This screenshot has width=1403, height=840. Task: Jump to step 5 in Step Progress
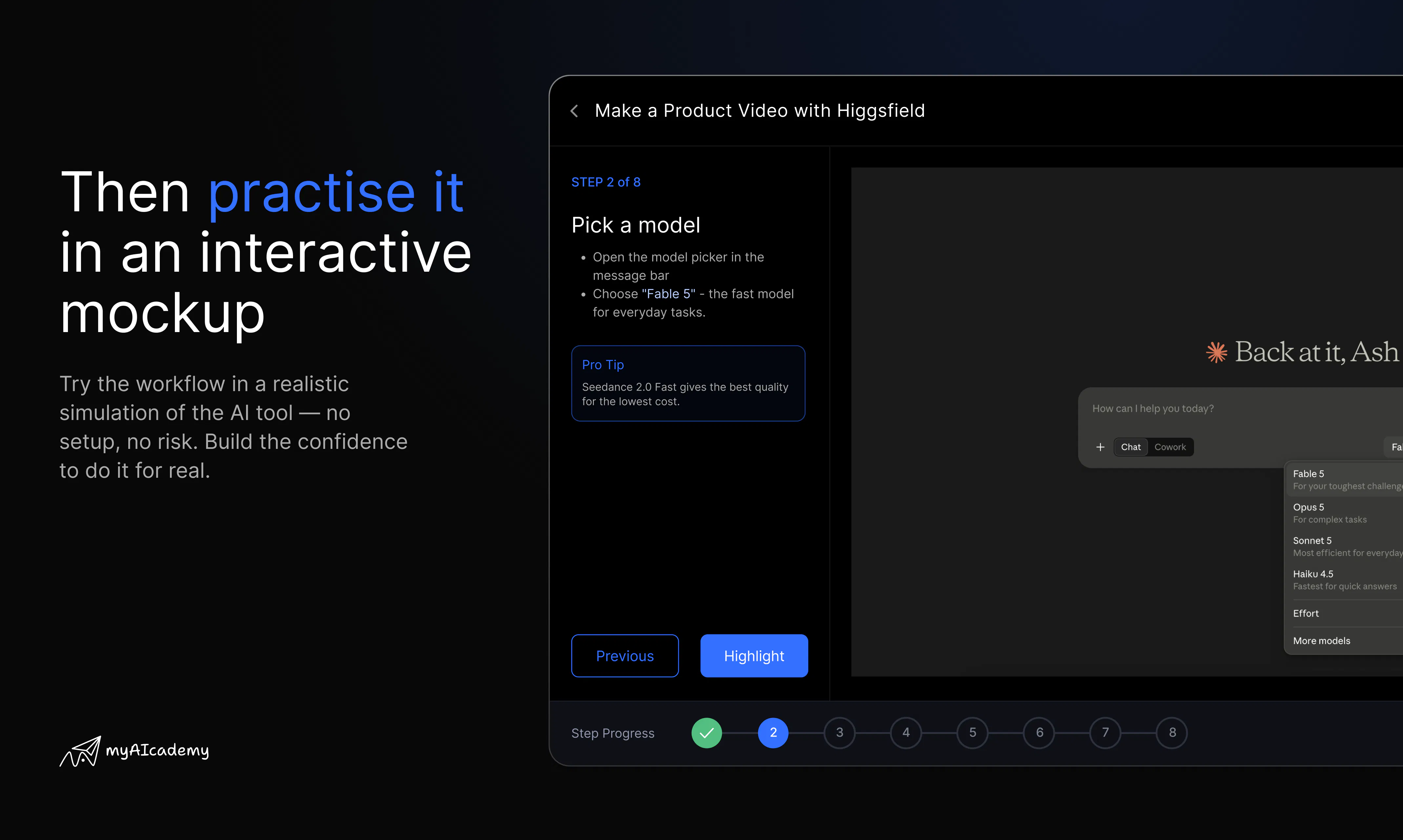(x=973, y=733)
